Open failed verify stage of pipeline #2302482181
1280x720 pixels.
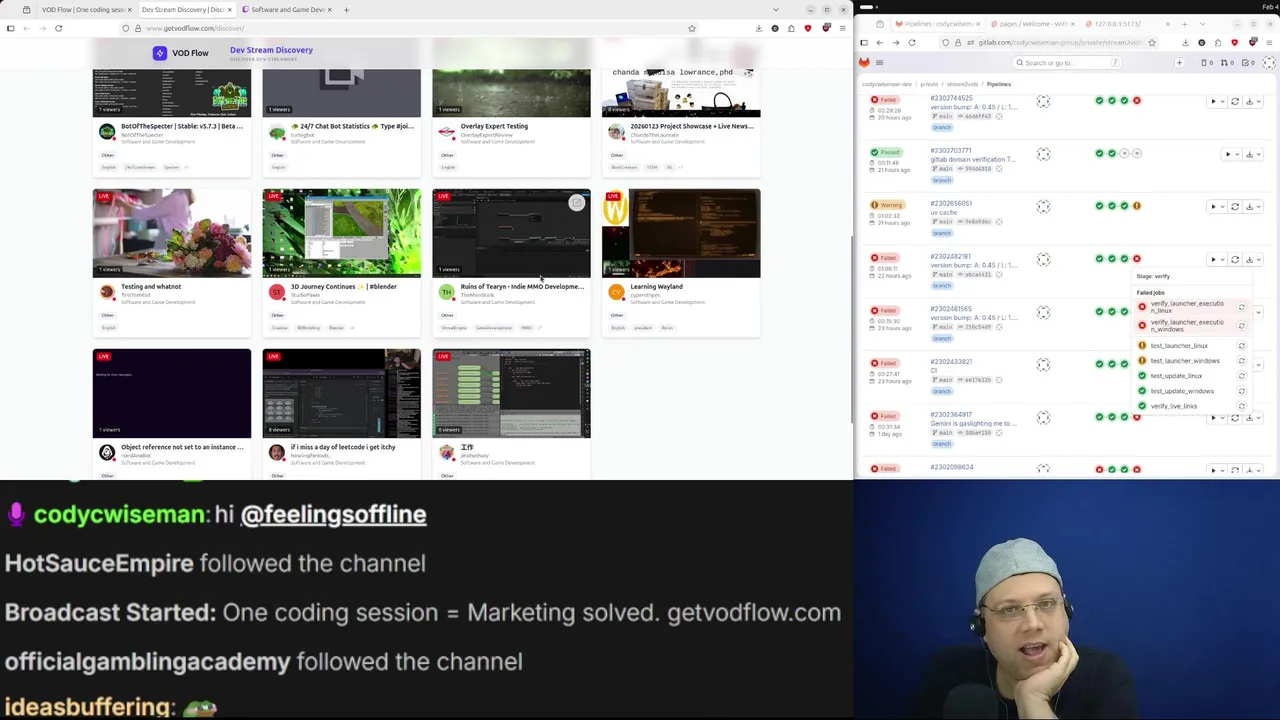pyautogui.click(x=1136, y=259)
